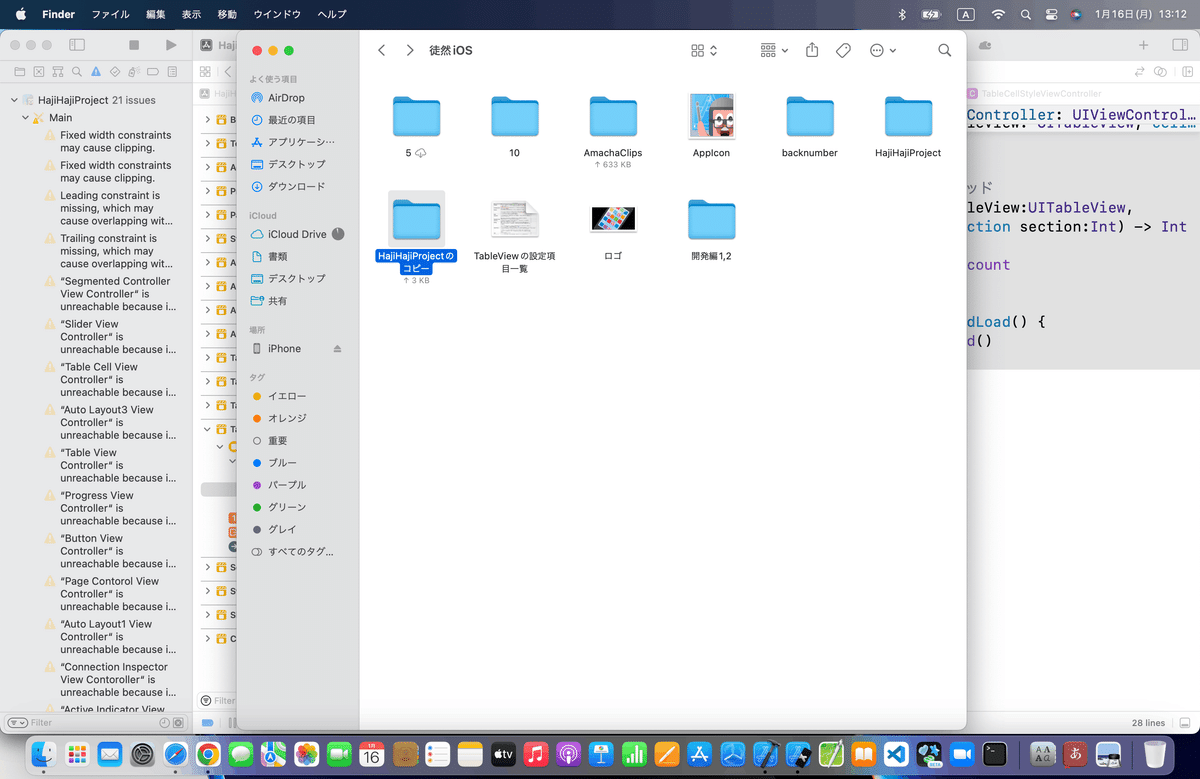Open ヘルプ menu
The width and height of the screenshot is (1200, 779).
[332, 14]
